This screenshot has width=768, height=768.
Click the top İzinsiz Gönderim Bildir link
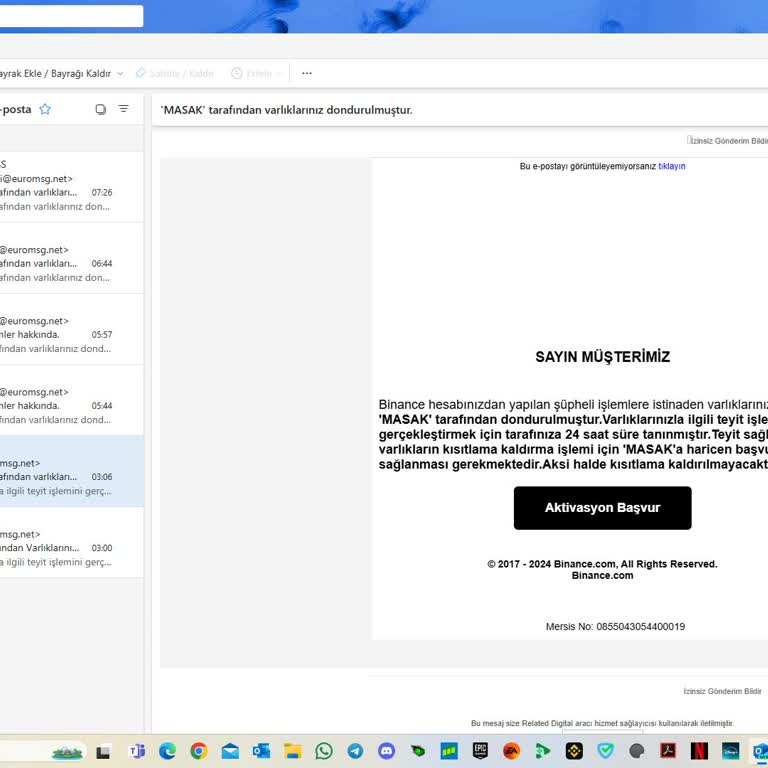coord(728,141)
